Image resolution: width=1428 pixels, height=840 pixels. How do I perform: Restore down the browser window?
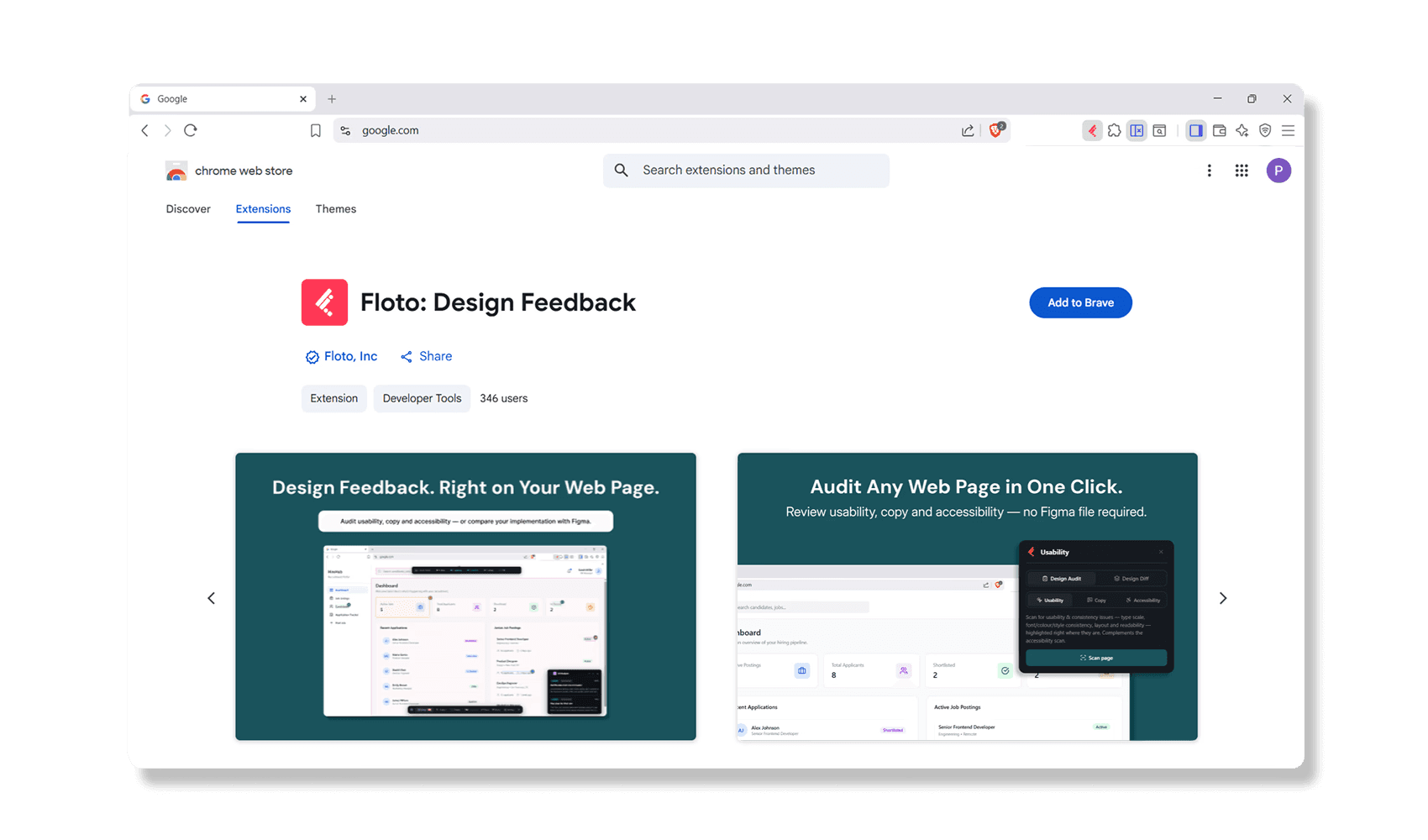(x=1252, y=99)
